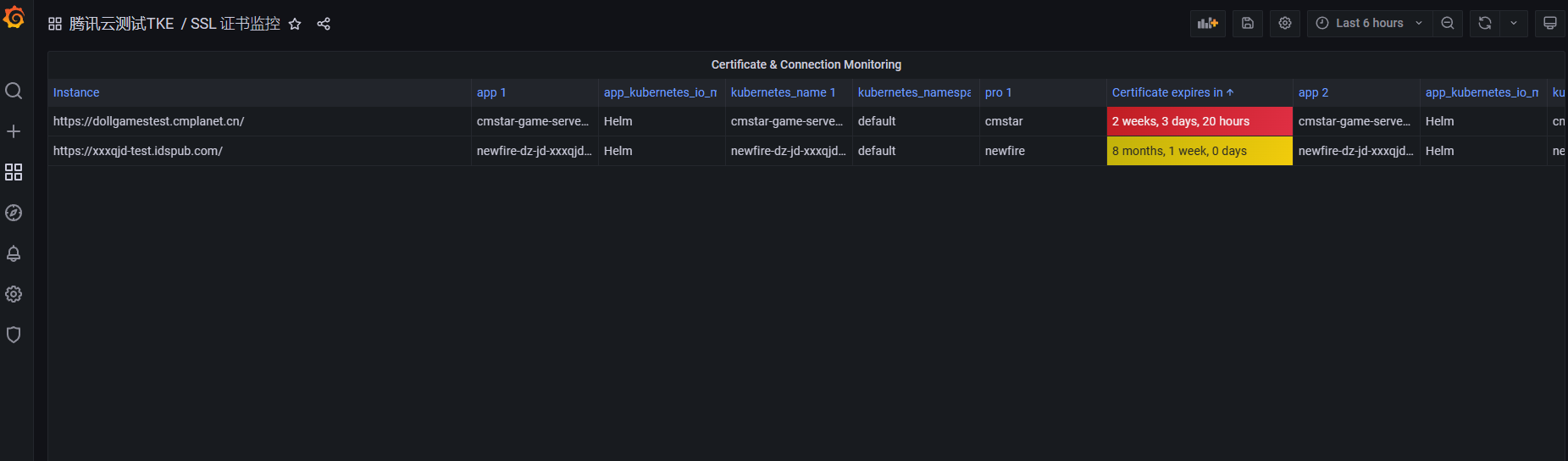Open the Server Admin shield icon
The image size is (1568, 461).
tap(14, 335)
